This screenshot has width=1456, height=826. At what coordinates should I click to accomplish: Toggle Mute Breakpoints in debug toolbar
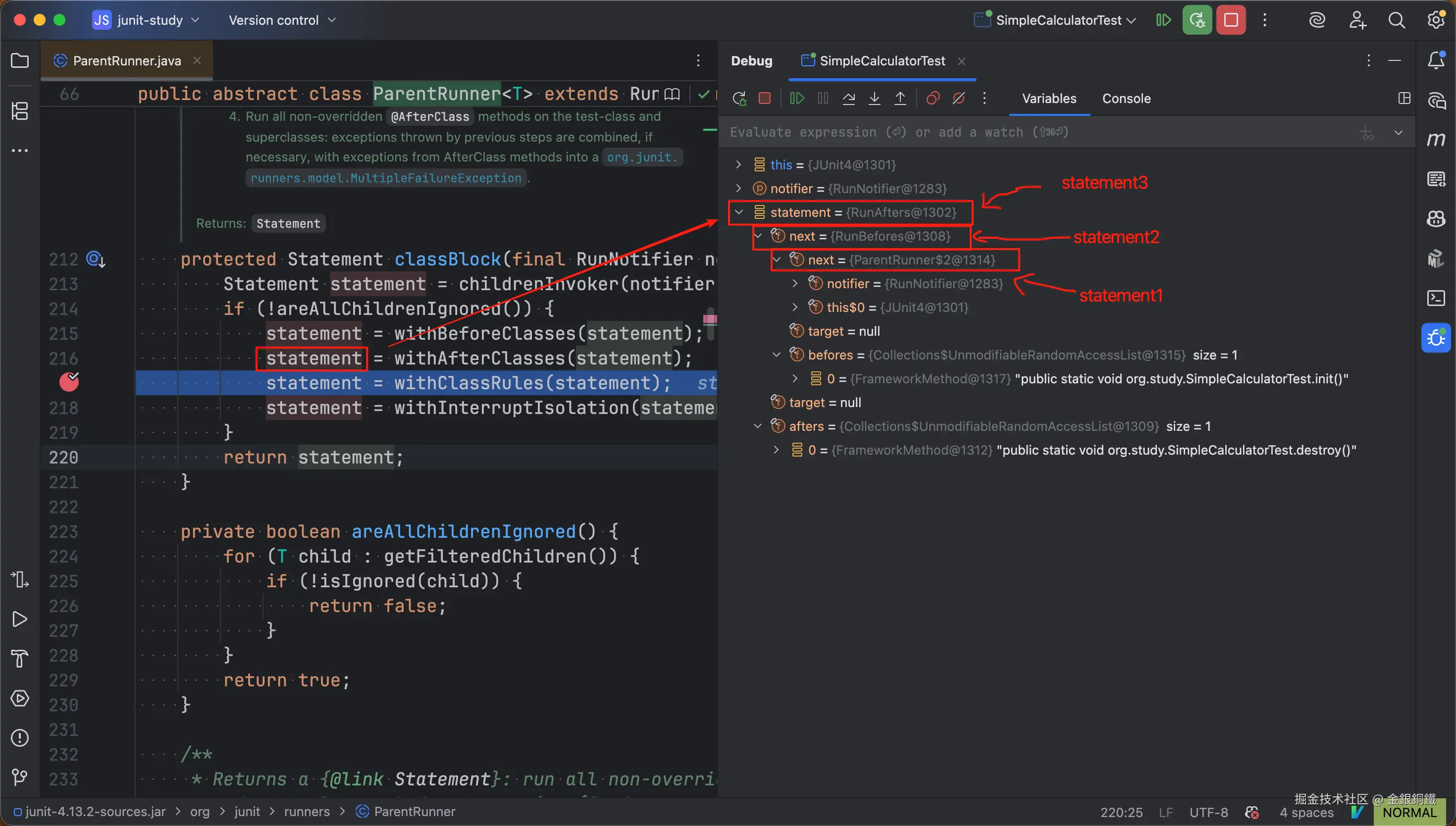coord(959,99)
